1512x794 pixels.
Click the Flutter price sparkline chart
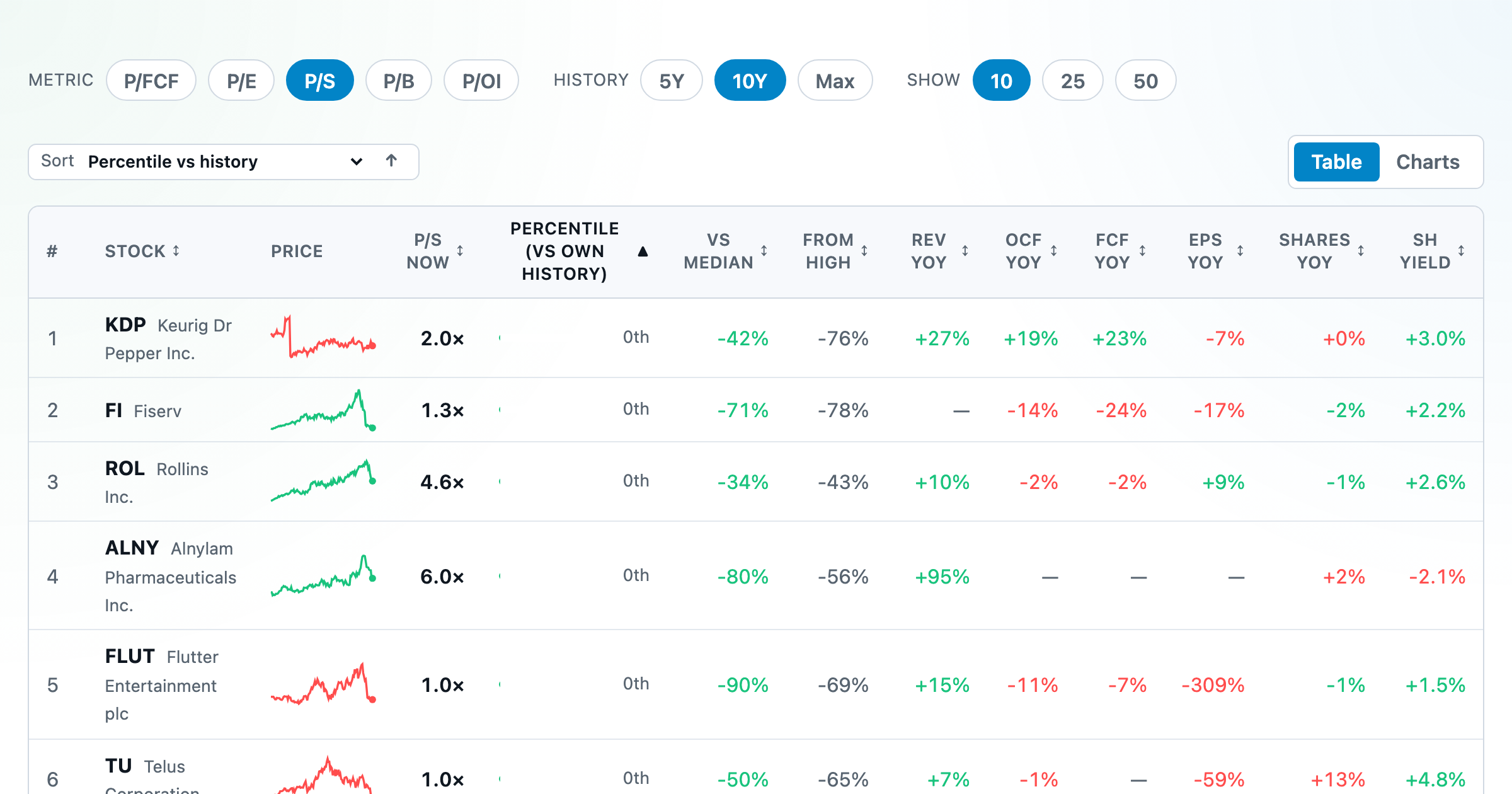pos(323,684)
